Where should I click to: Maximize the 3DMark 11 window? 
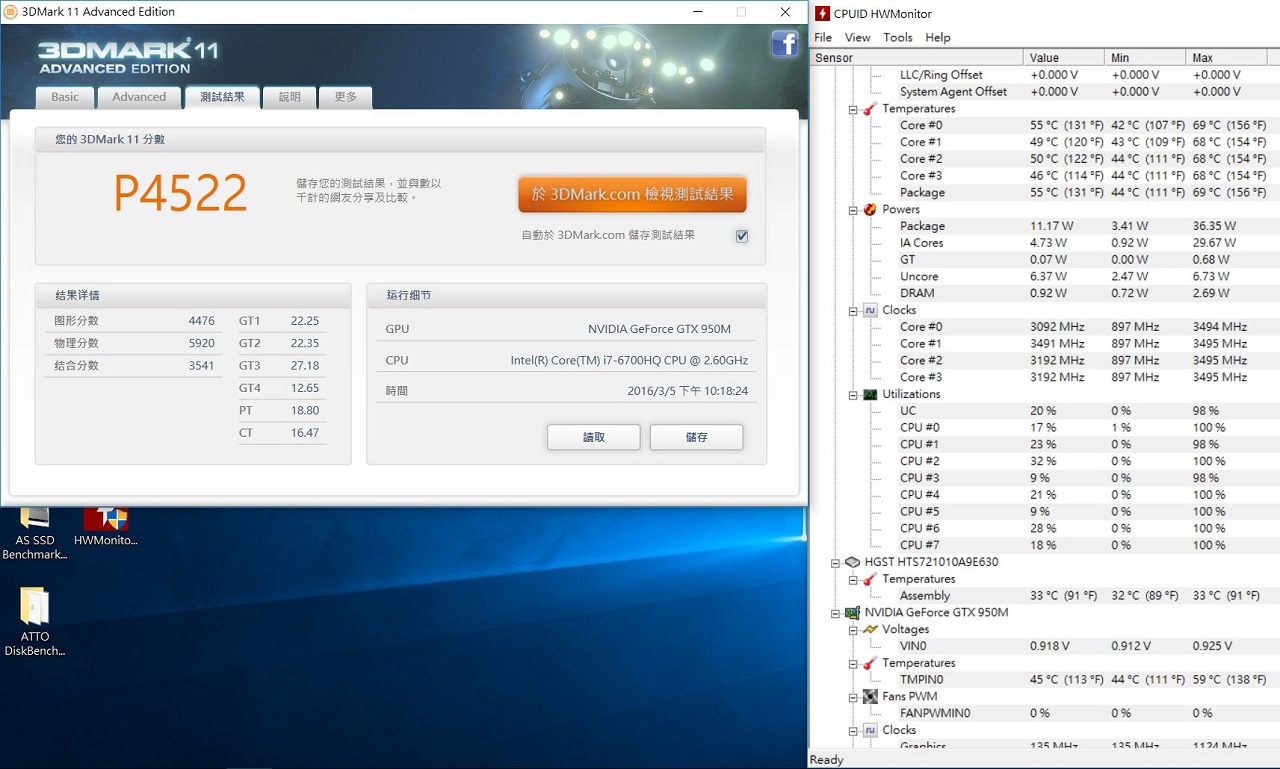[741, 12]
